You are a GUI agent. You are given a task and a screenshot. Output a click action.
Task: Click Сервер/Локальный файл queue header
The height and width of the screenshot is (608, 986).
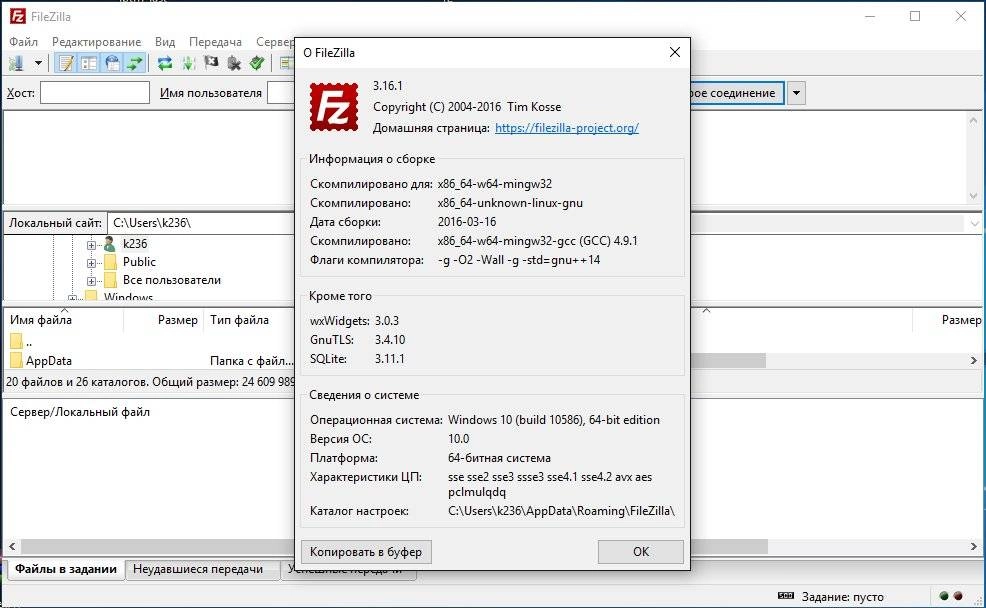point(79,412)
